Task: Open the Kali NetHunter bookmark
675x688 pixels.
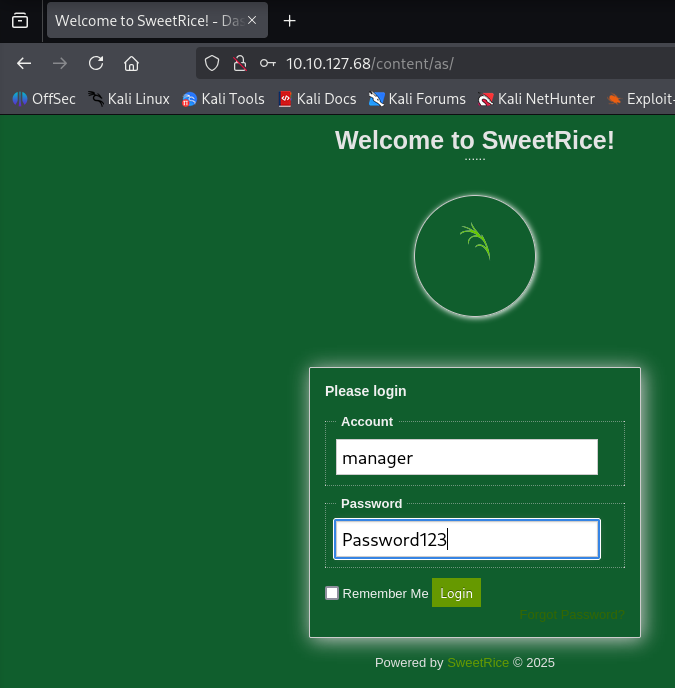Action: (x=536, y=99)
